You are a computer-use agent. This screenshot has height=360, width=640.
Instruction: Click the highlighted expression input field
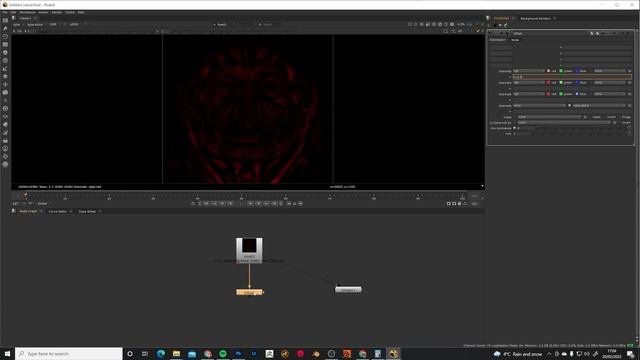pyautogui.click(x=572, y=77)
